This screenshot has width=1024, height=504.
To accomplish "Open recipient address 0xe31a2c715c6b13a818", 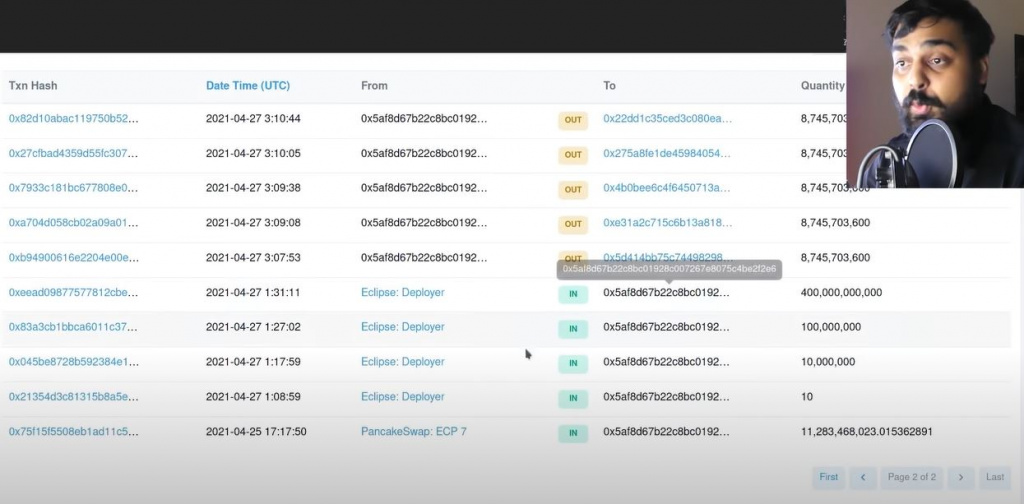I will (667, 223).
